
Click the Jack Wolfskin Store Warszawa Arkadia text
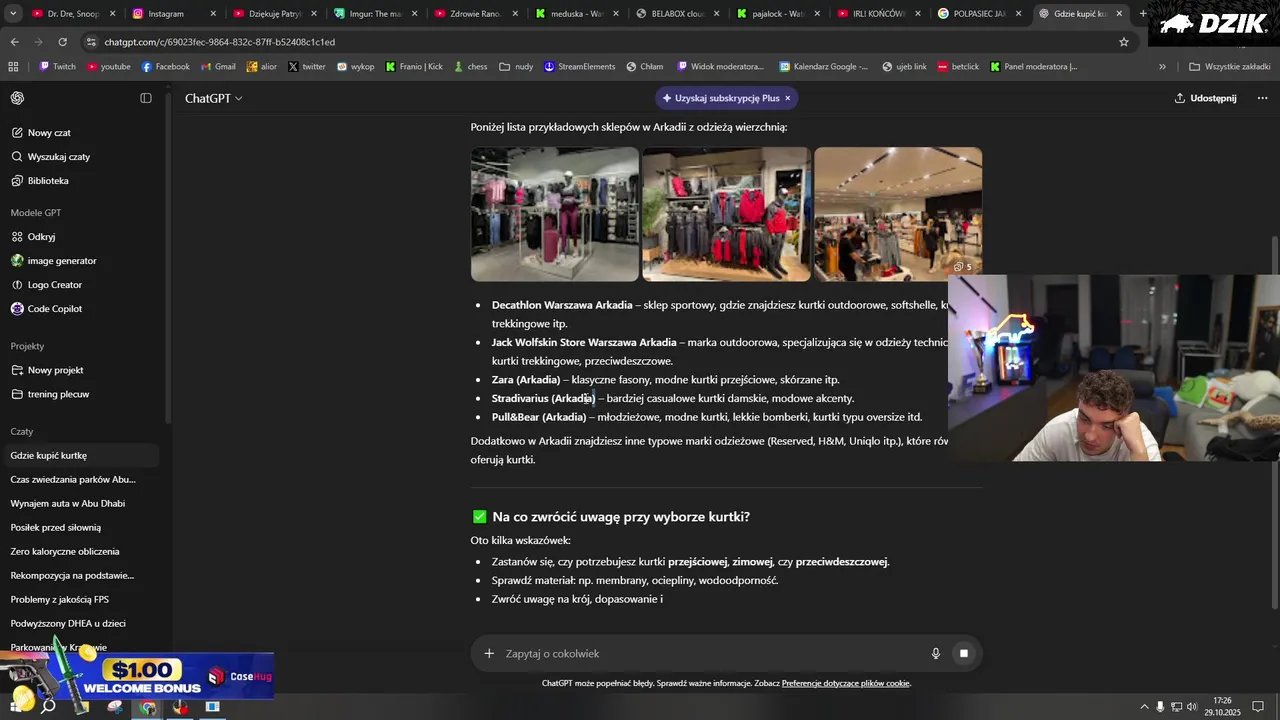pos(584,342)
